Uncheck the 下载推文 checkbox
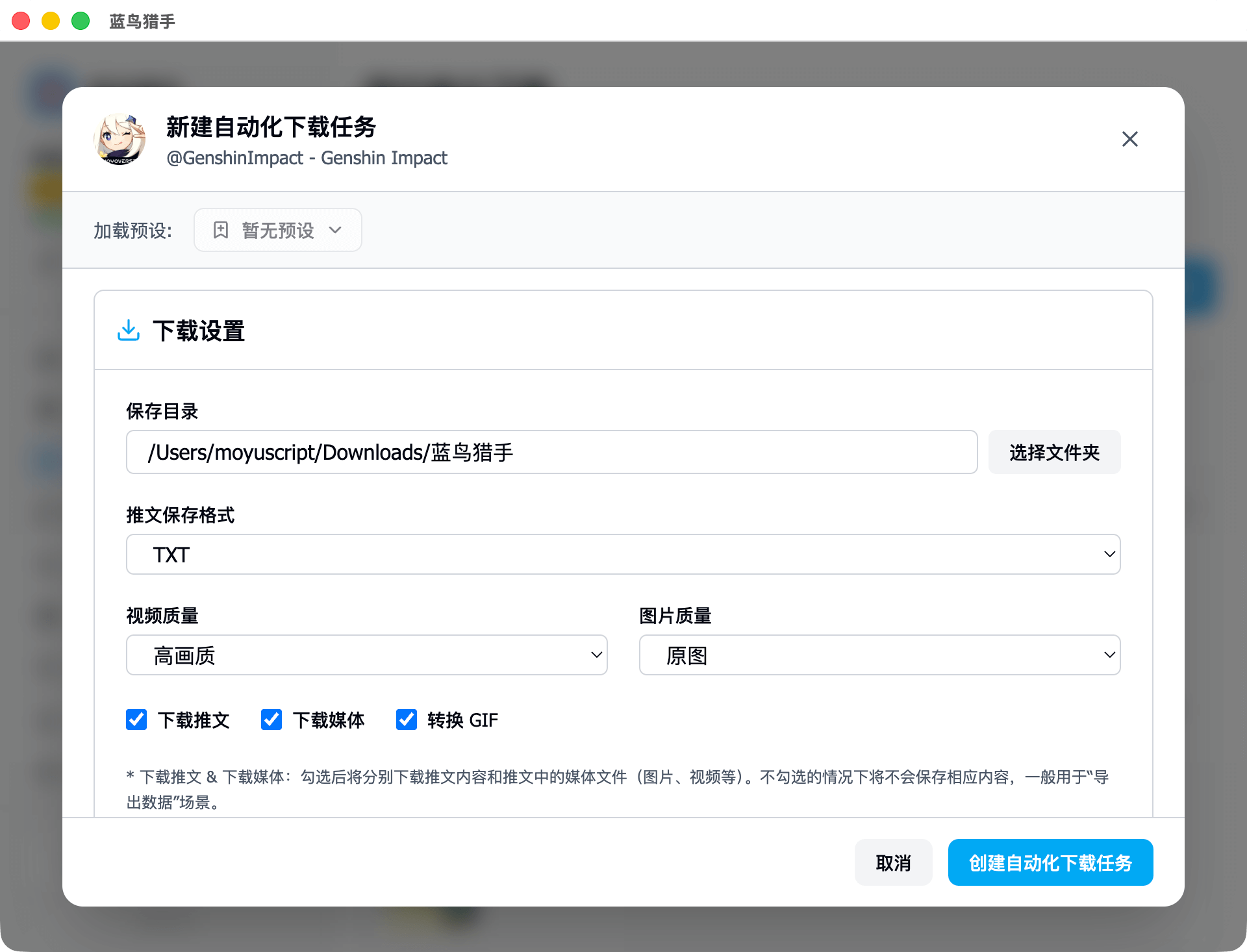 click(x=136, y=720)
